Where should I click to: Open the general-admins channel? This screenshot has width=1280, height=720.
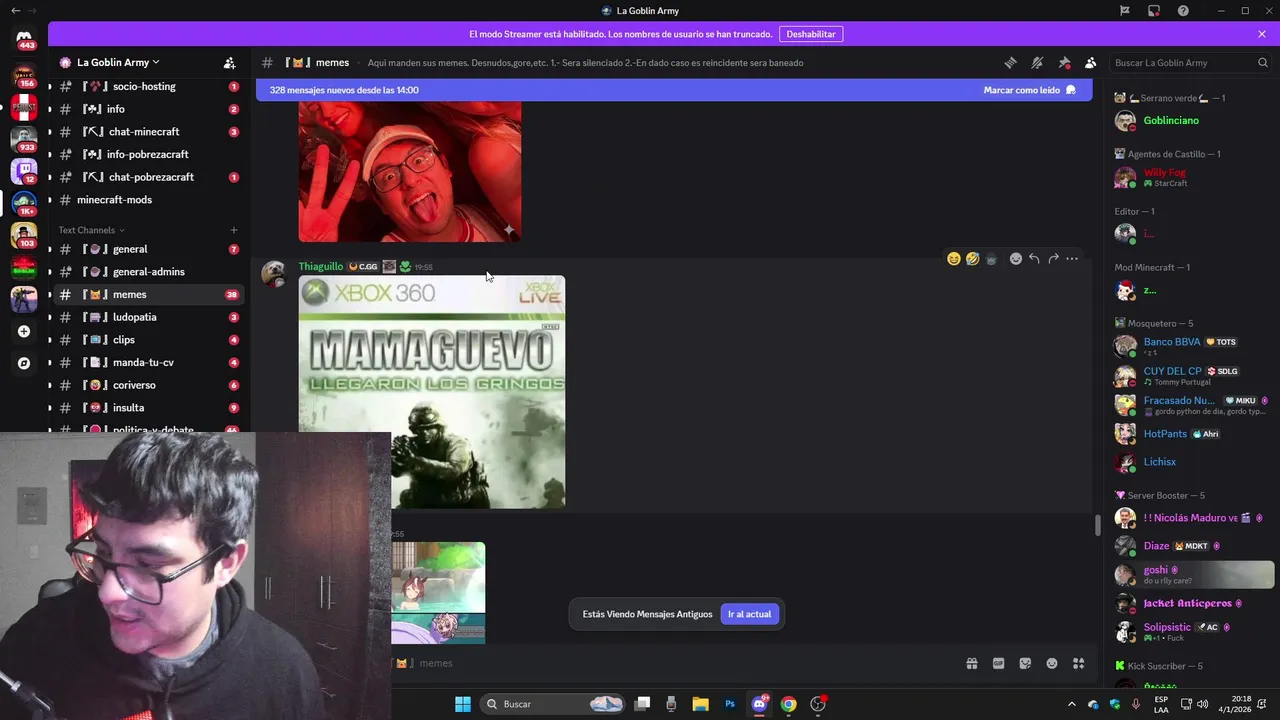point(148,272)
